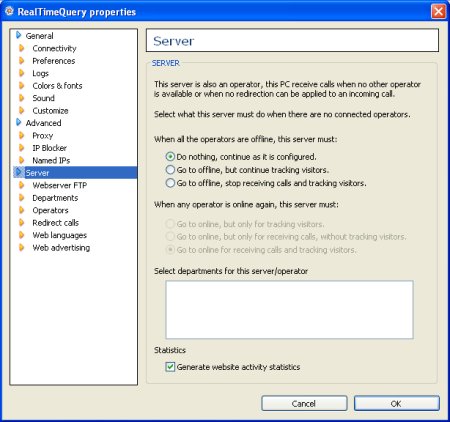Click the orange arrow icon beside Logs
Screen dimensions: 450x422
pos(22,73)
